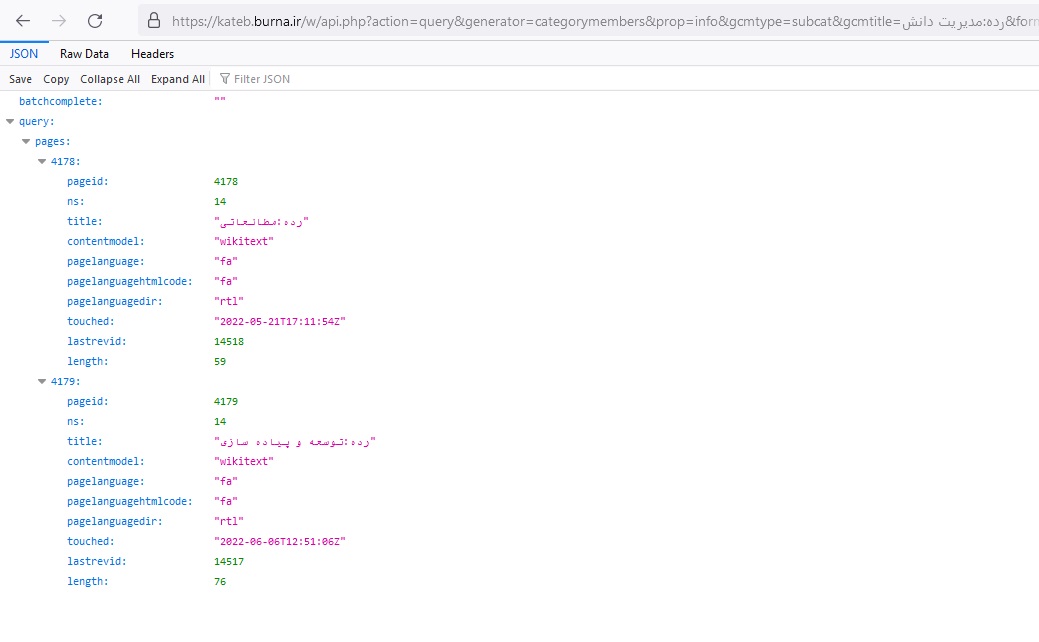Screen dimensions: 1039x642
Task: Click Collapse All in the toolbar
Action: coord(110,79)
